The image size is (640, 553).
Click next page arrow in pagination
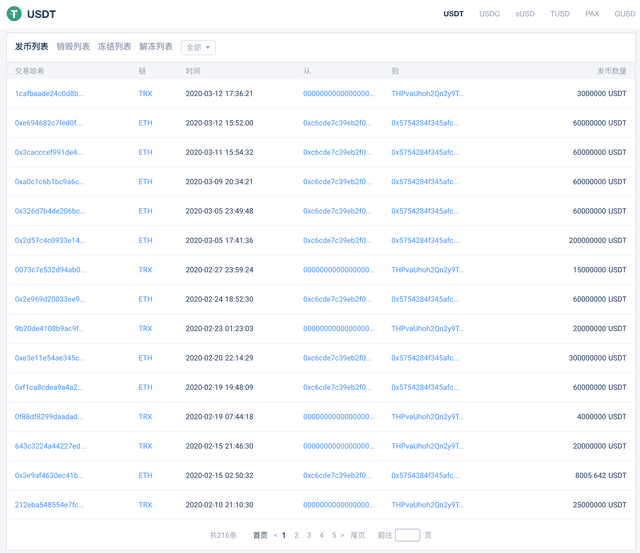coord(342,535)
